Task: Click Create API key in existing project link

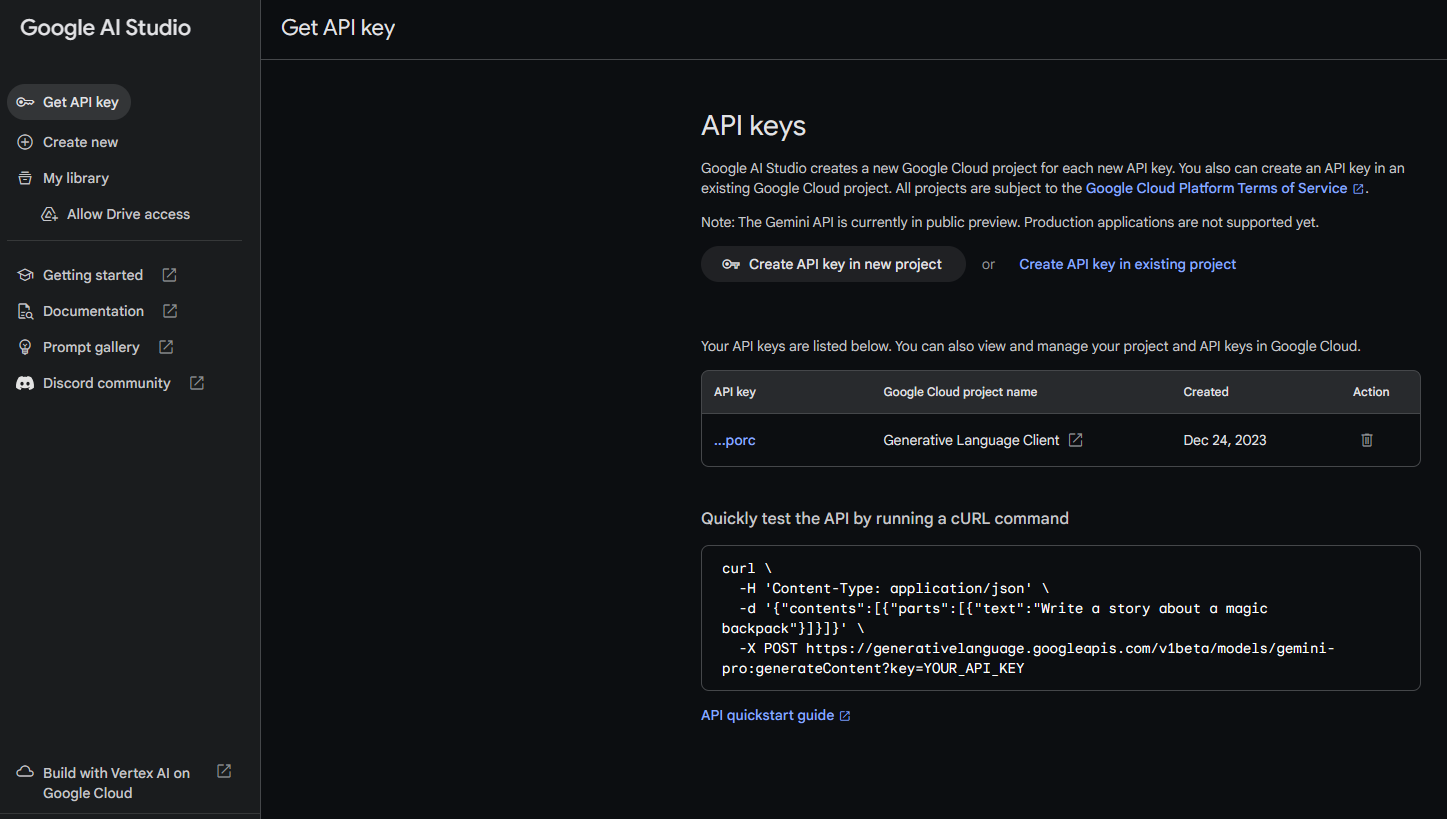Action: tap(1127, 264)
